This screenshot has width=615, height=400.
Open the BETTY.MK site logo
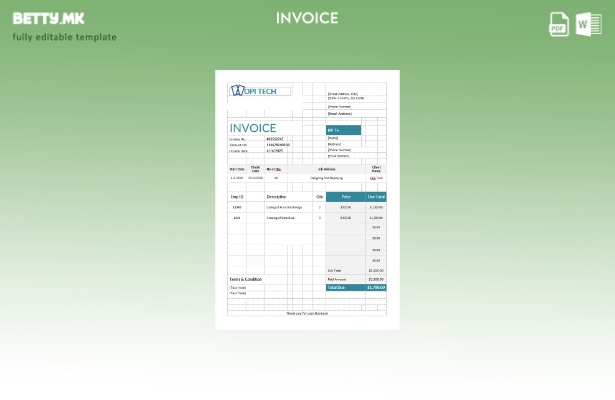(48, 18)
